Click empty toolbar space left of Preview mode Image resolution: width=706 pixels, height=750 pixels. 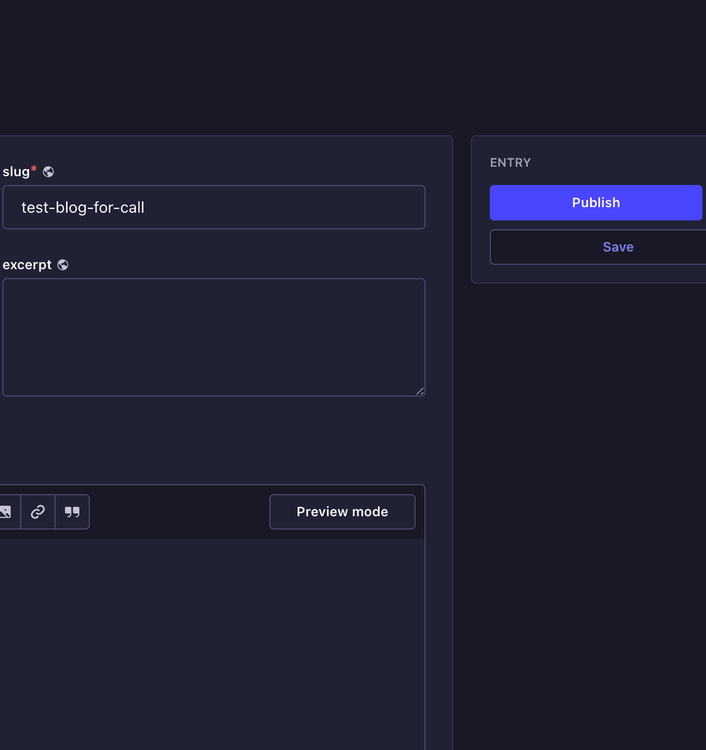[x=180, y=512]
